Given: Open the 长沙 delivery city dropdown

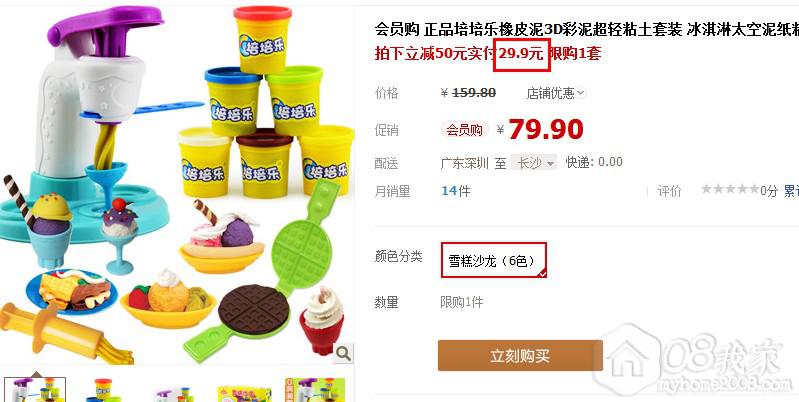Looking at the screenshot, I should pos(534,163).
